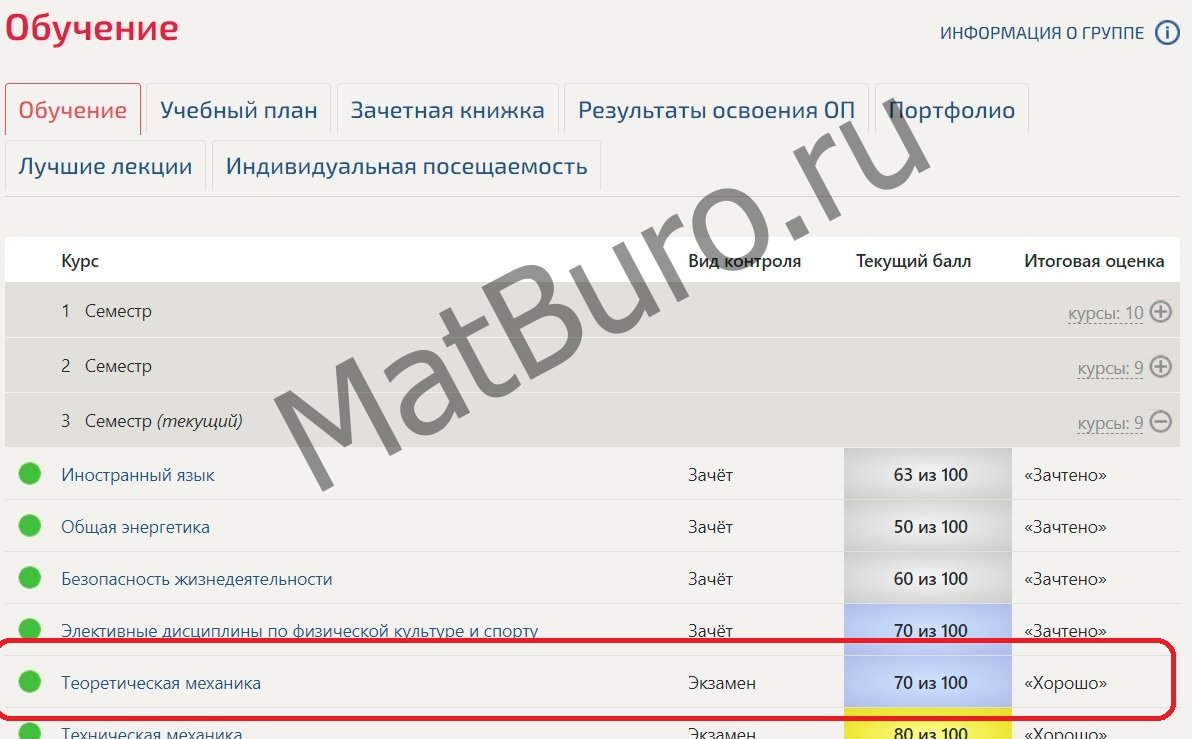This screenshot has width=1192, height=739.
Task: Click green status dot for Безопасность жизнедеятельности
Action: [30, 578]
